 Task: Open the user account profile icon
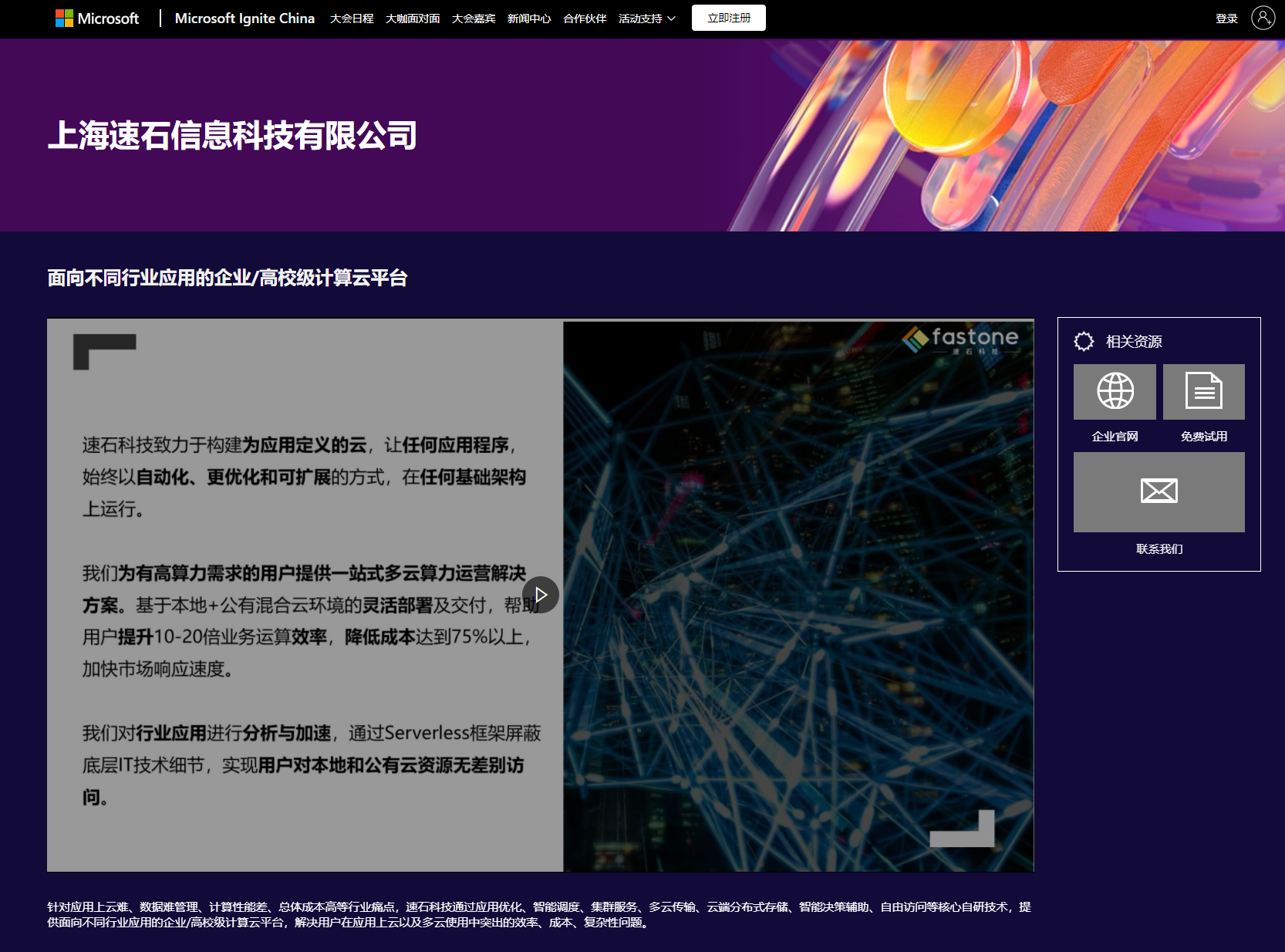point(1263,18)
